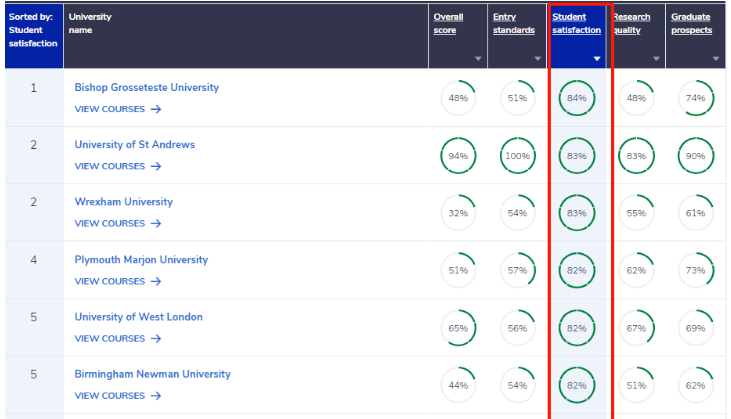Click Plymouth Marjon 57% entry standards circle

tap(517, 270)
